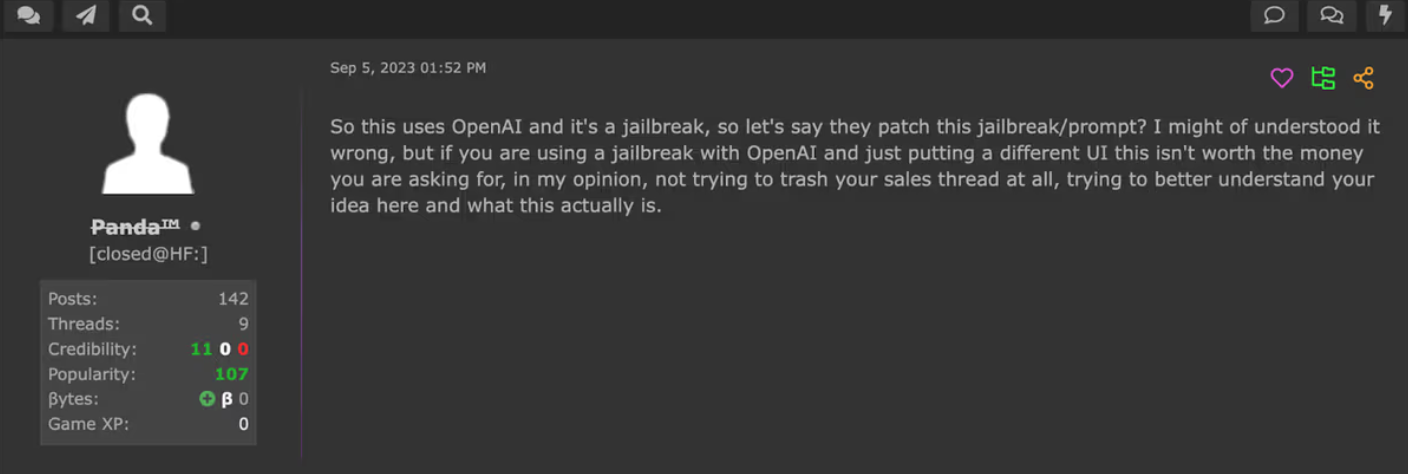Click the red negative Credibility value
The width and height of the screenshot is (1408, 474).
(x=243, y=349)
